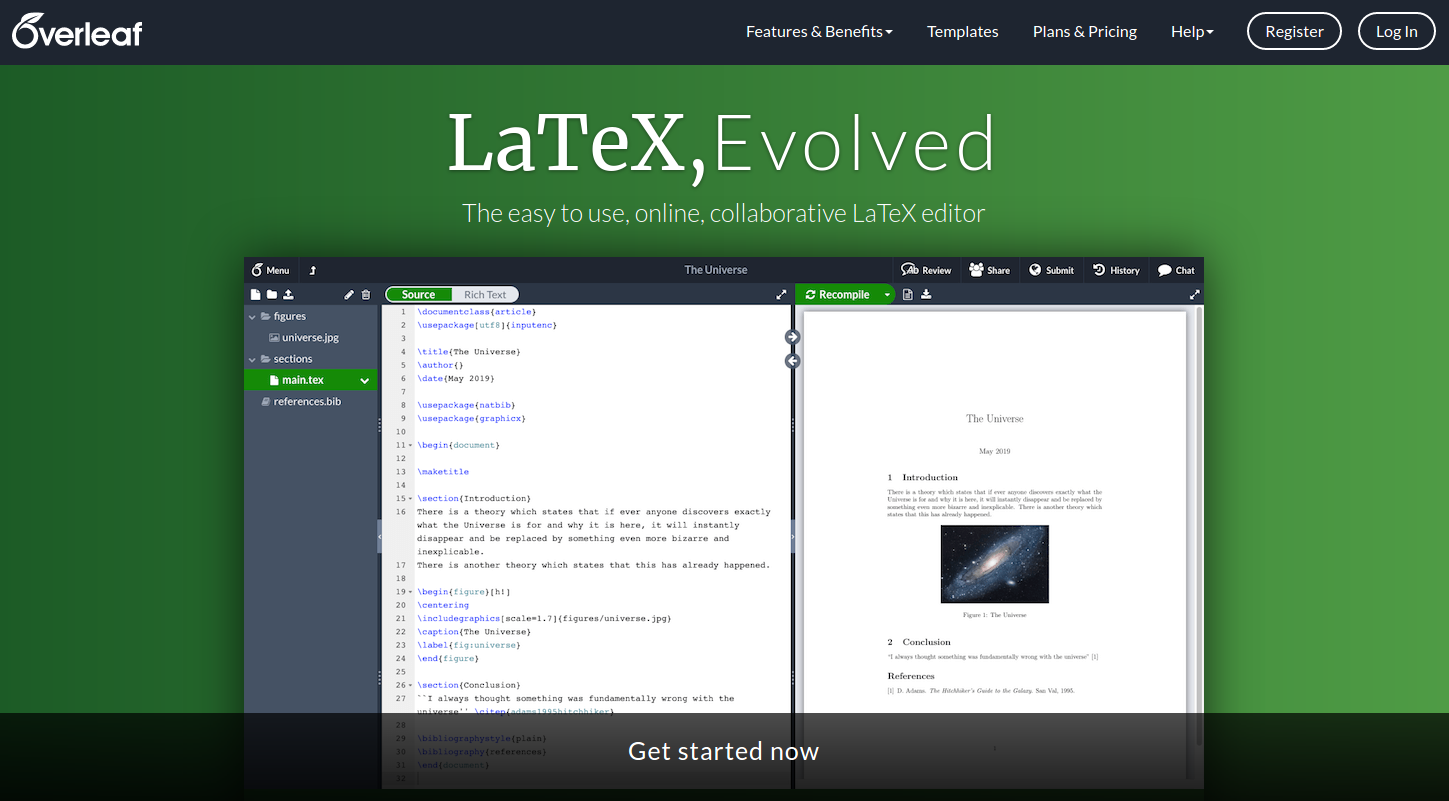Click the Log In button
Screen dimensions: 1449x801
[1396, 31]
